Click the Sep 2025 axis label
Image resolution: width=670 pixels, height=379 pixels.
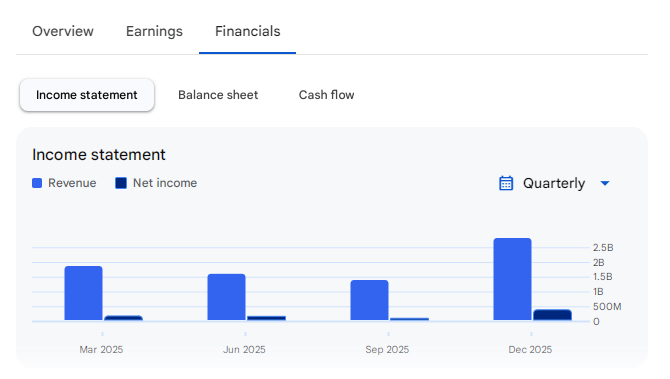(x=387, y=350)
